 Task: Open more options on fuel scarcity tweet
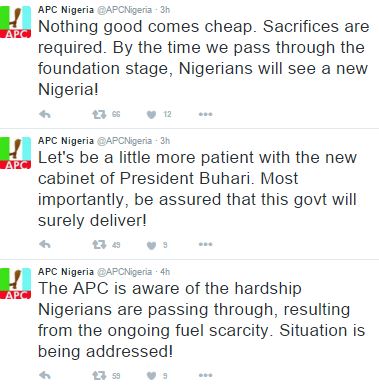205,375
